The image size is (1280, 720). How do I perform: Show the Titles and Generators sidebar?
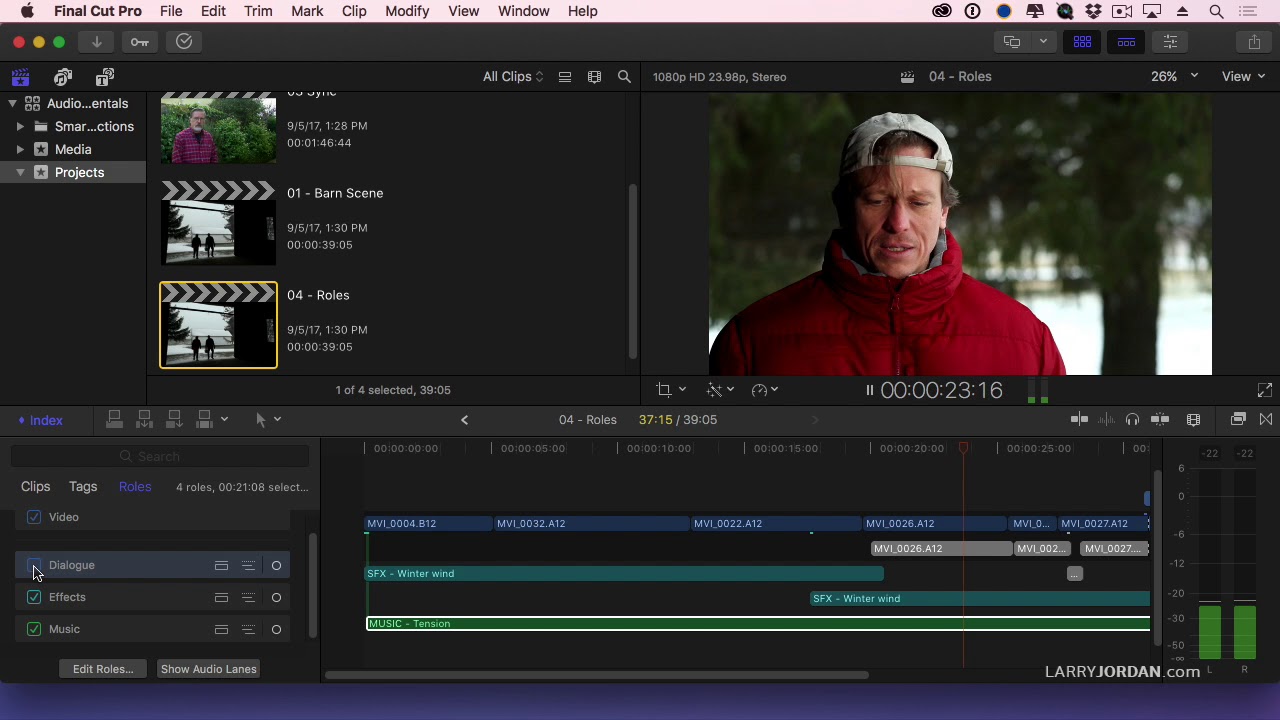coord(105,77)
